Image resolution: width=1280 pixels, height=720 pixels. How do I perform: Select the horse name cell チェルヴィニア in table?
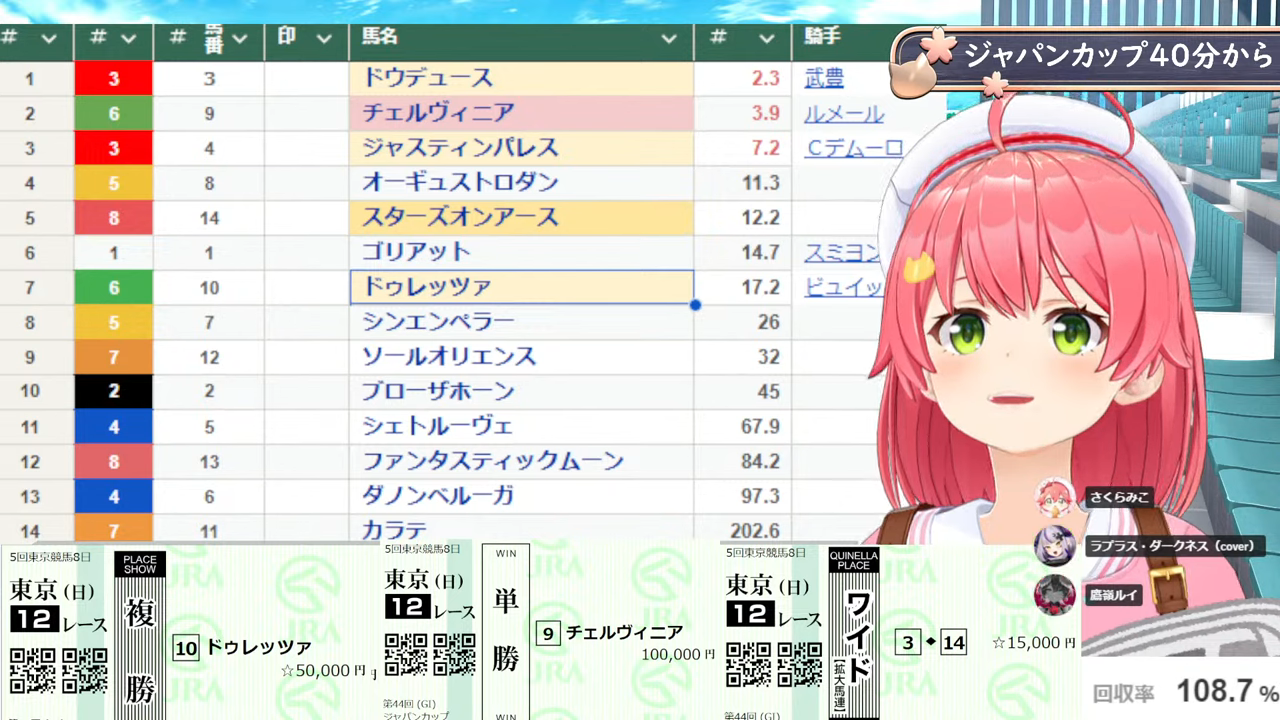(x=521, y=113)
